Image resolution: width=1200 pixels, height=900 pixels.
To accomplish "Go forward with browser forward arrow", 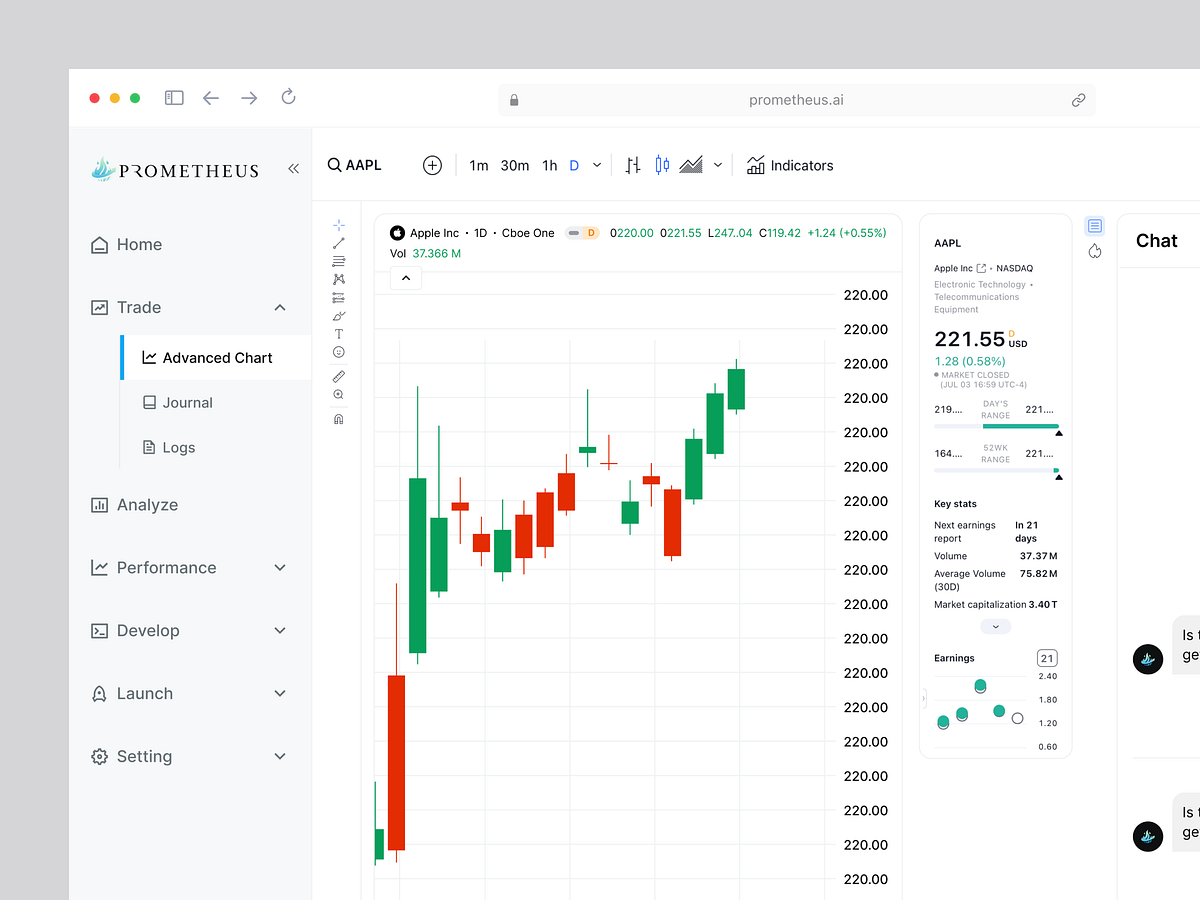I will click(x=249, y=98).
